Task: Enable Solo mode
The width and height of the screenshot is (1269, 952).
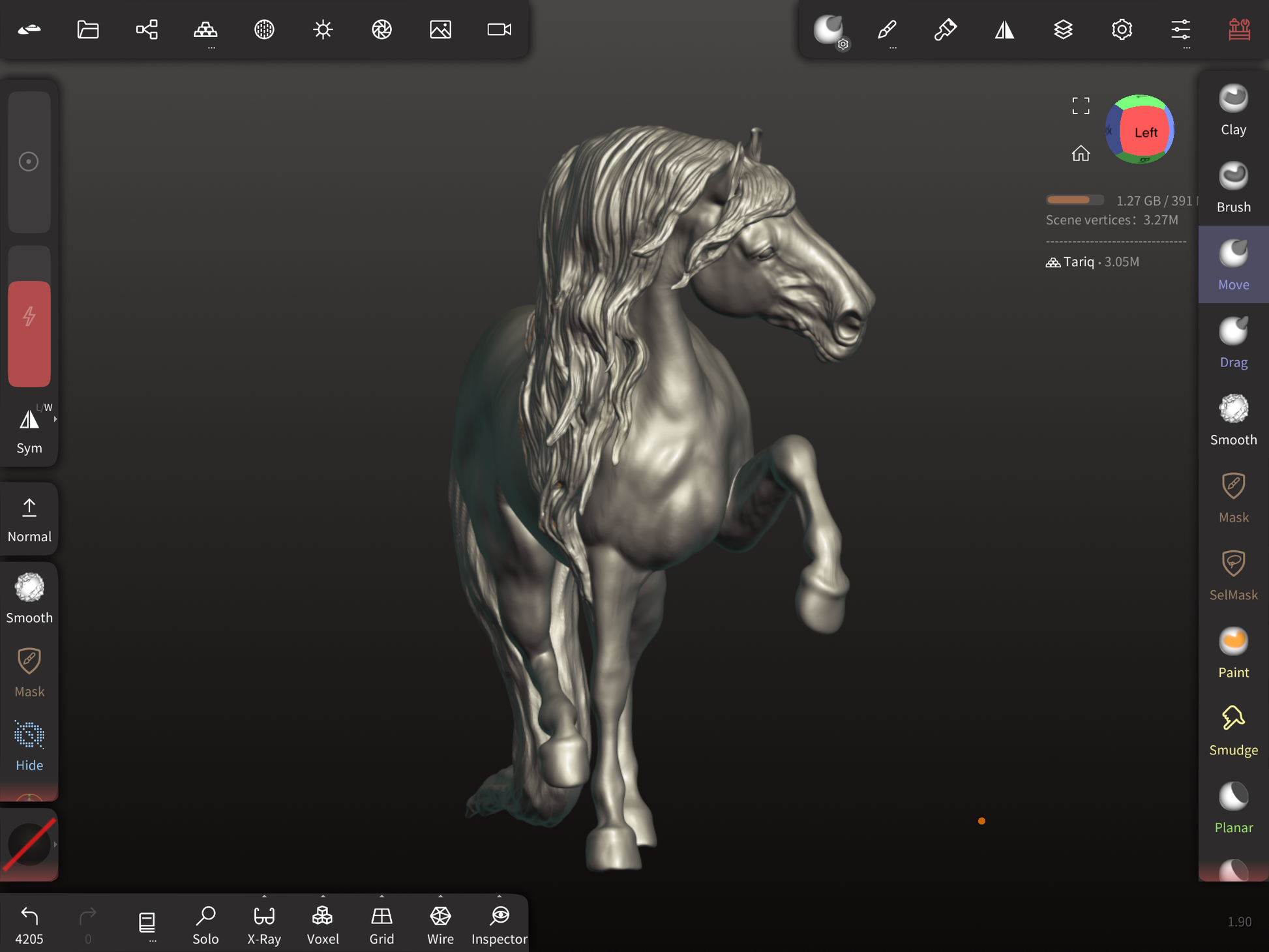Action: tap(205, 924)
